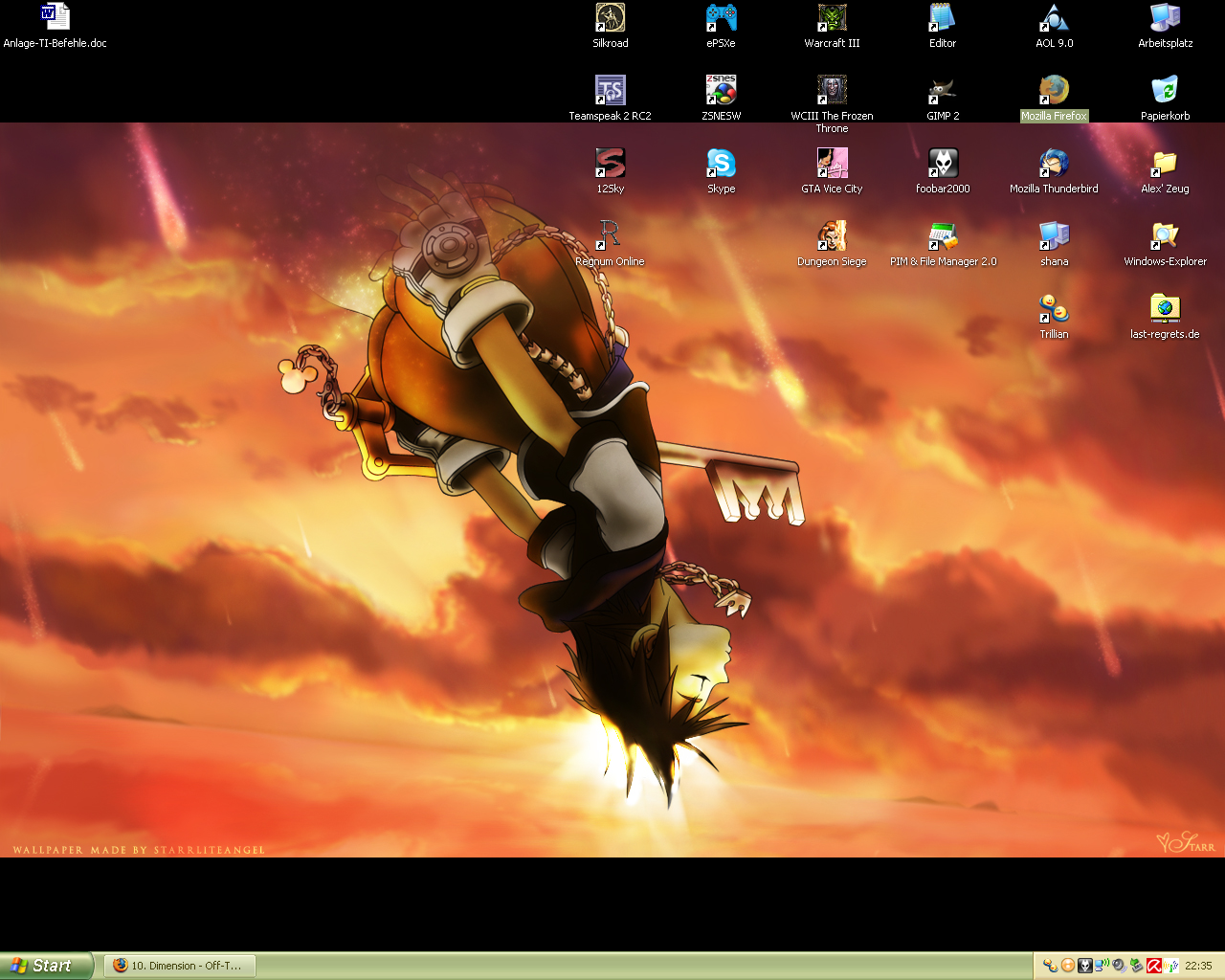Select the Anlage-TI-Befehle.doc file
The image size is (1225, 980).
[55, 18]
